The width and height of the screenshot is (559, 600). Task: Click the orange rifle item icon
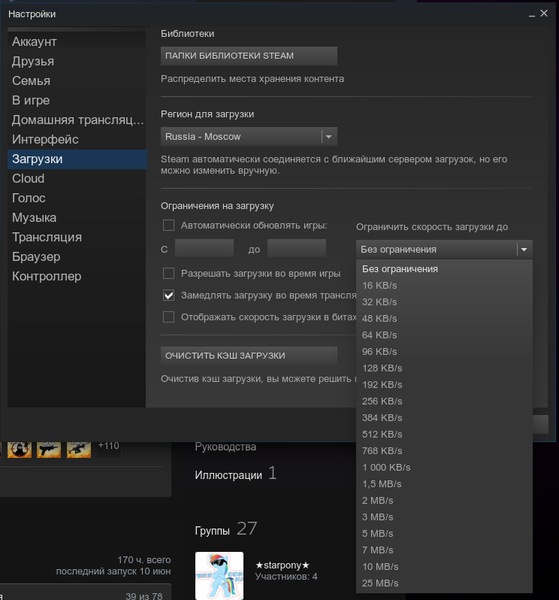click(79, 449)
